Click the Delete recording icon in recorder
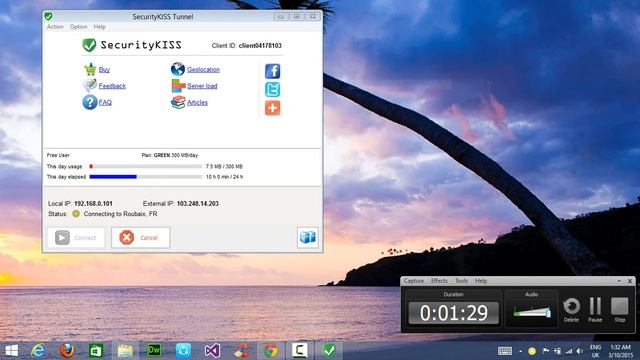The width and height of the screenshot is (640, 360). (571, 309)
